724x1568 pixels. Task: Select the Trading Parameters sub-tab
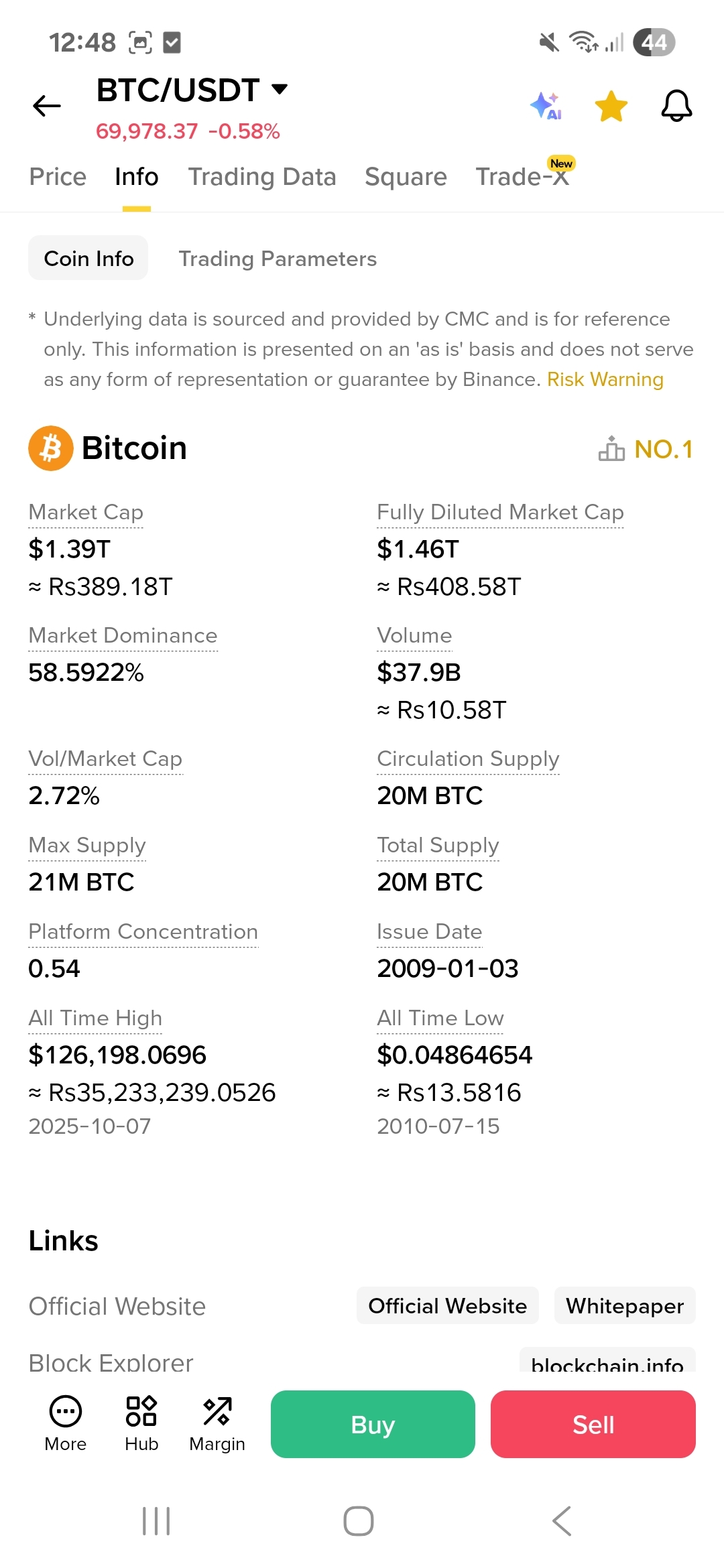(278, 259)
